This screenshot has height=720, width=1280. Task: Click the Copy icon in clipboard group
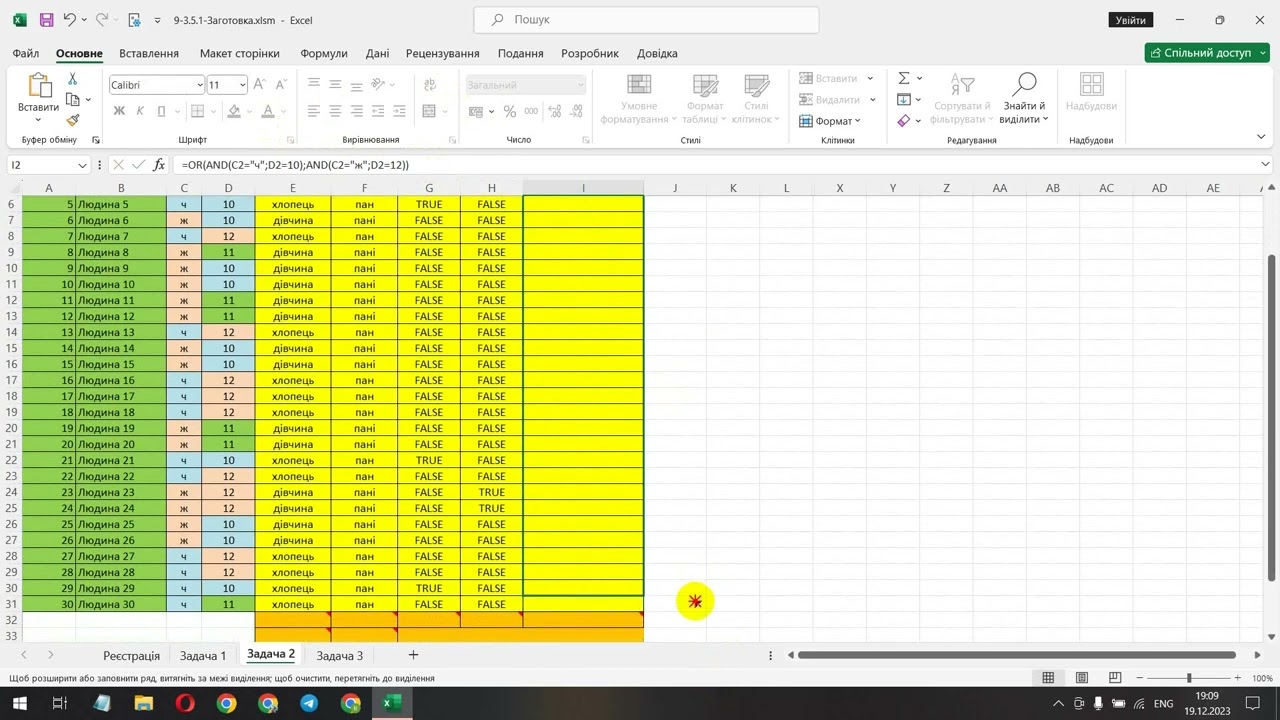72,99
